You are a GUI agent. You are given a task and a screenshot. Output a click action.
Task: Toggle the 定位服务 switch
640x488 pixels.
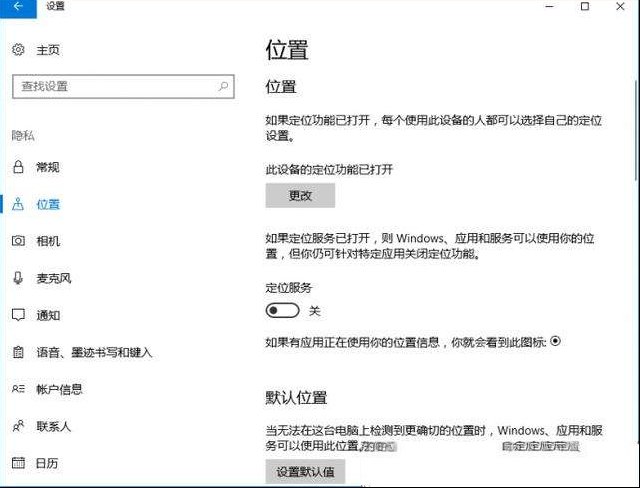(282, 311)
